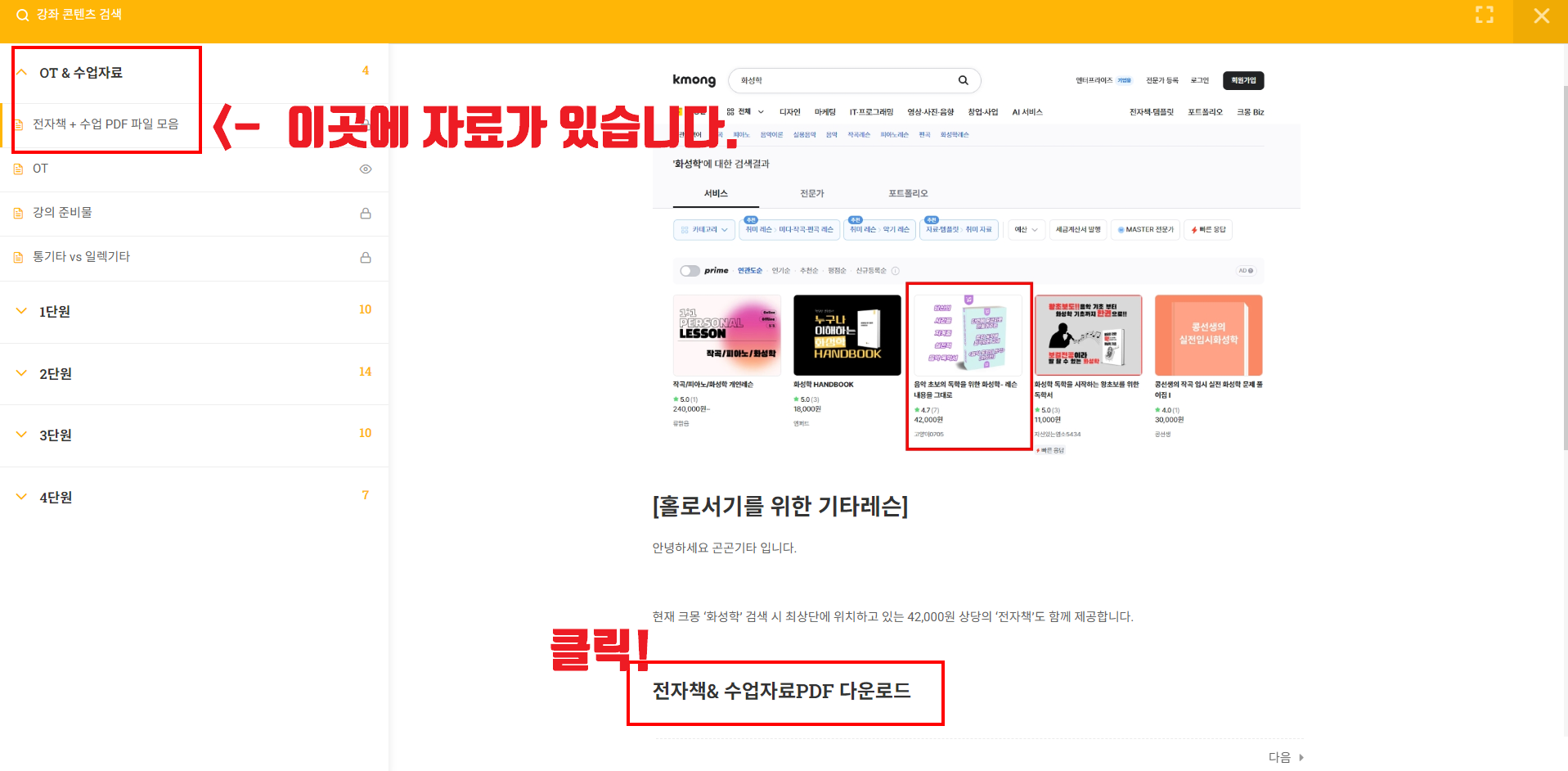Collapse the OT & 수업자료 section
The image size is (1568, 771).
[22, 73]
